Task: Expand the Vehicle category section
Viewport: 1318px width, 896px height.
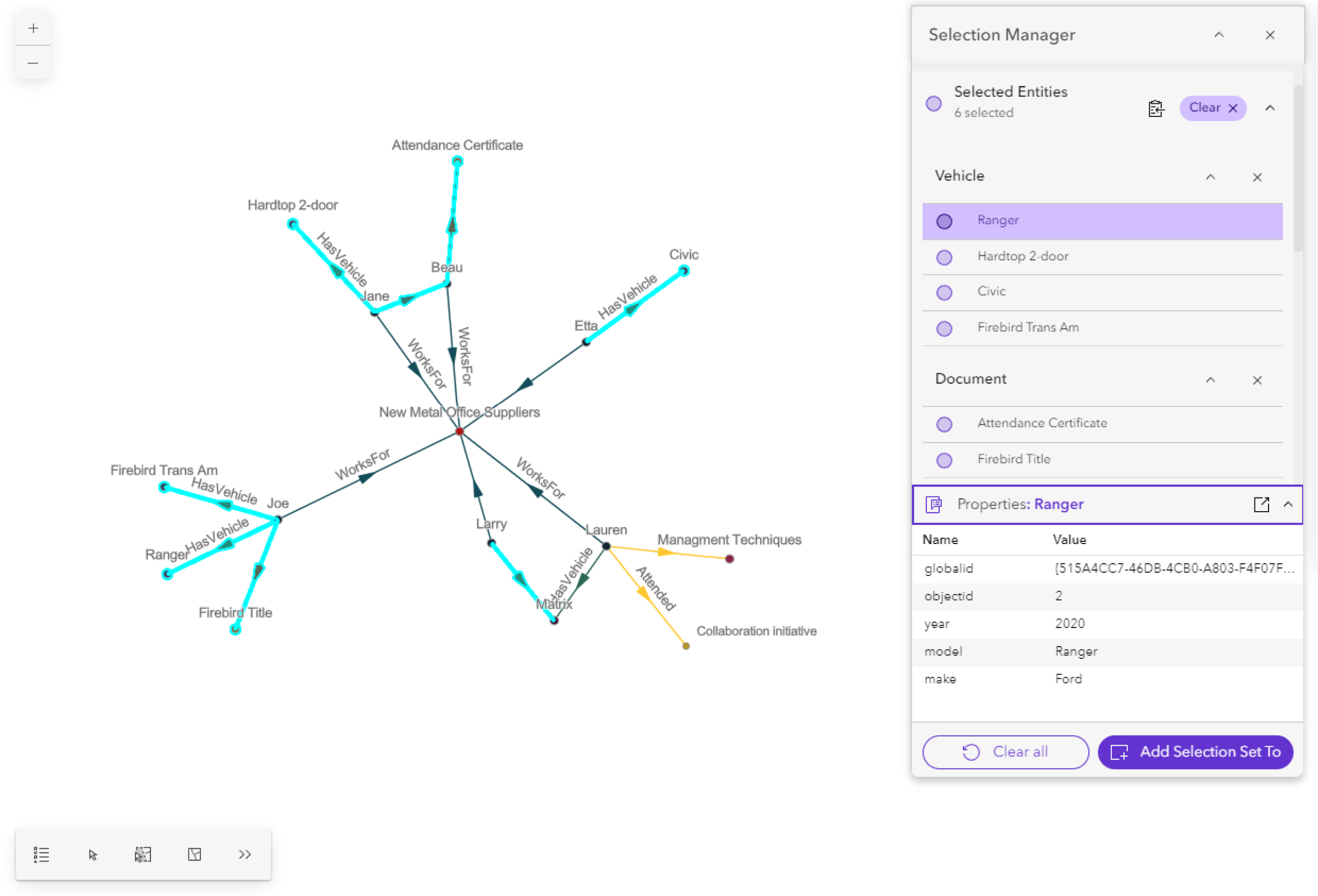Action: click(1213, 177)
